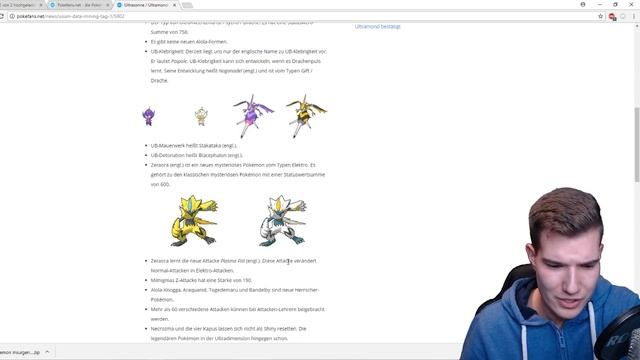640x360 pixels.
Task: Close the leftmost browser tab
Action: pyautogui.click(x=41, y=5)
